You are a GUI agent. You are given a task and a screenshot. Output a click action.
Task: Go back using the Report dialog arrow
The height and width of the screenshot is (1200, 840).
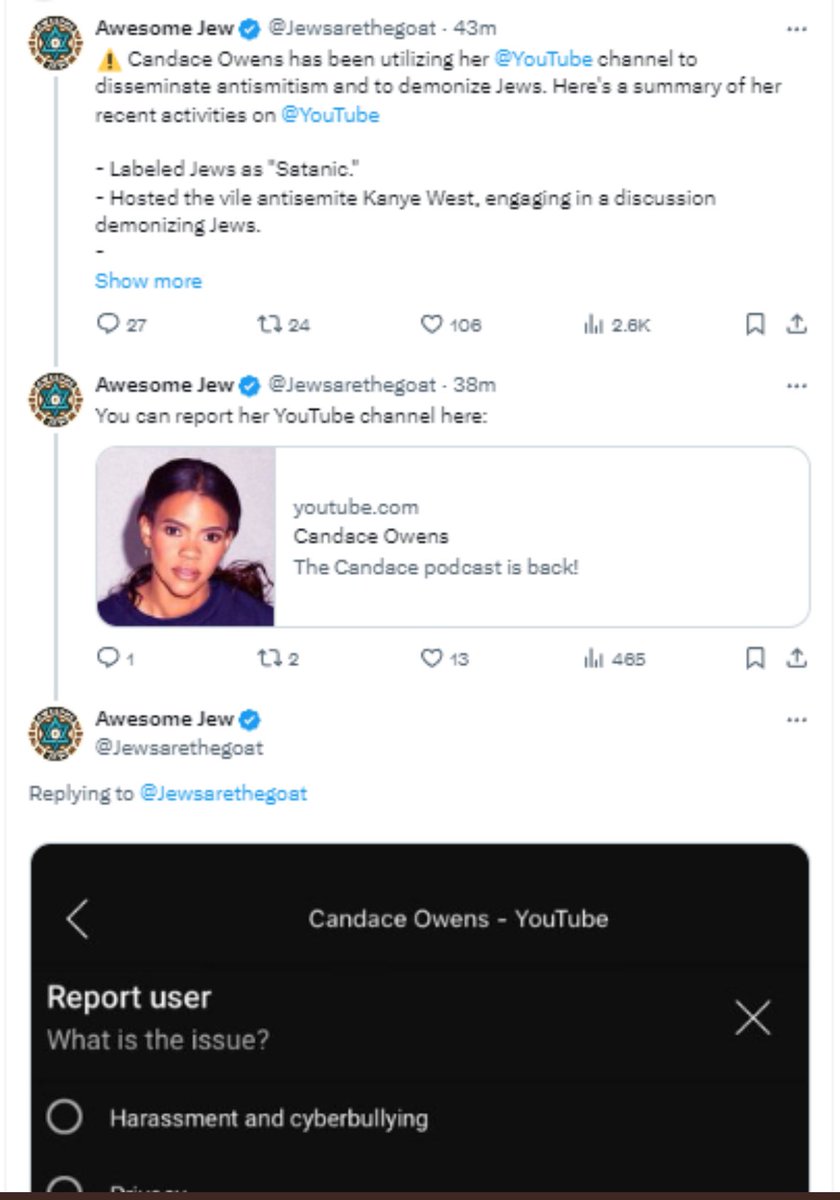78,918
